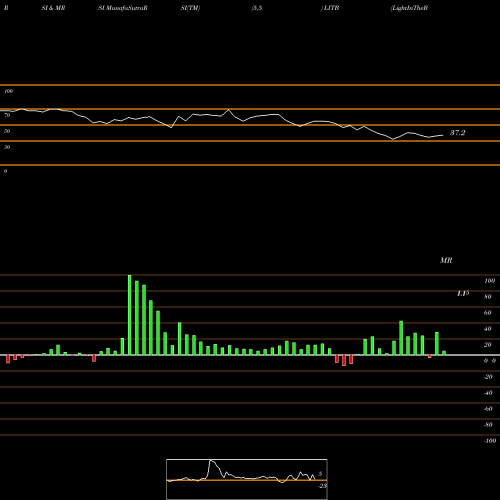Click the tallest green bar in the MR histogram

[130, 315]
